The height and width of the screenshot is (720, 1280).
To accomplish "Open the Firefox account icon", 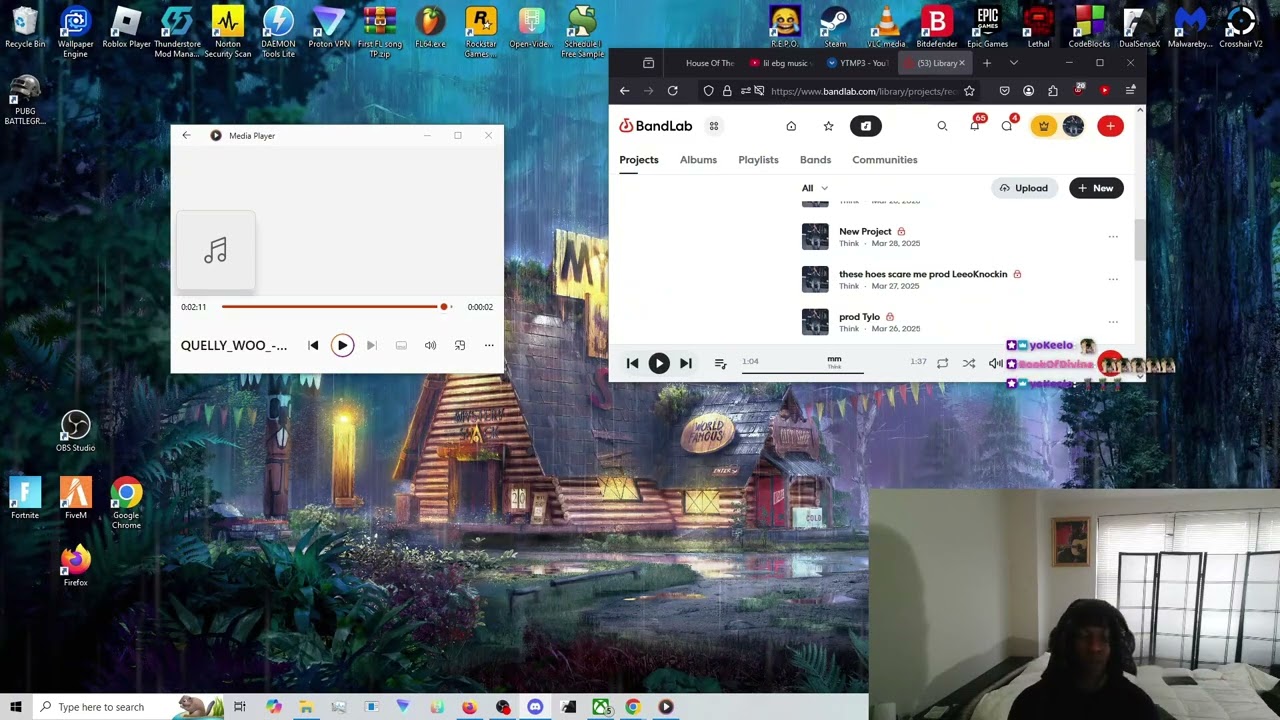I will 1028,91.
